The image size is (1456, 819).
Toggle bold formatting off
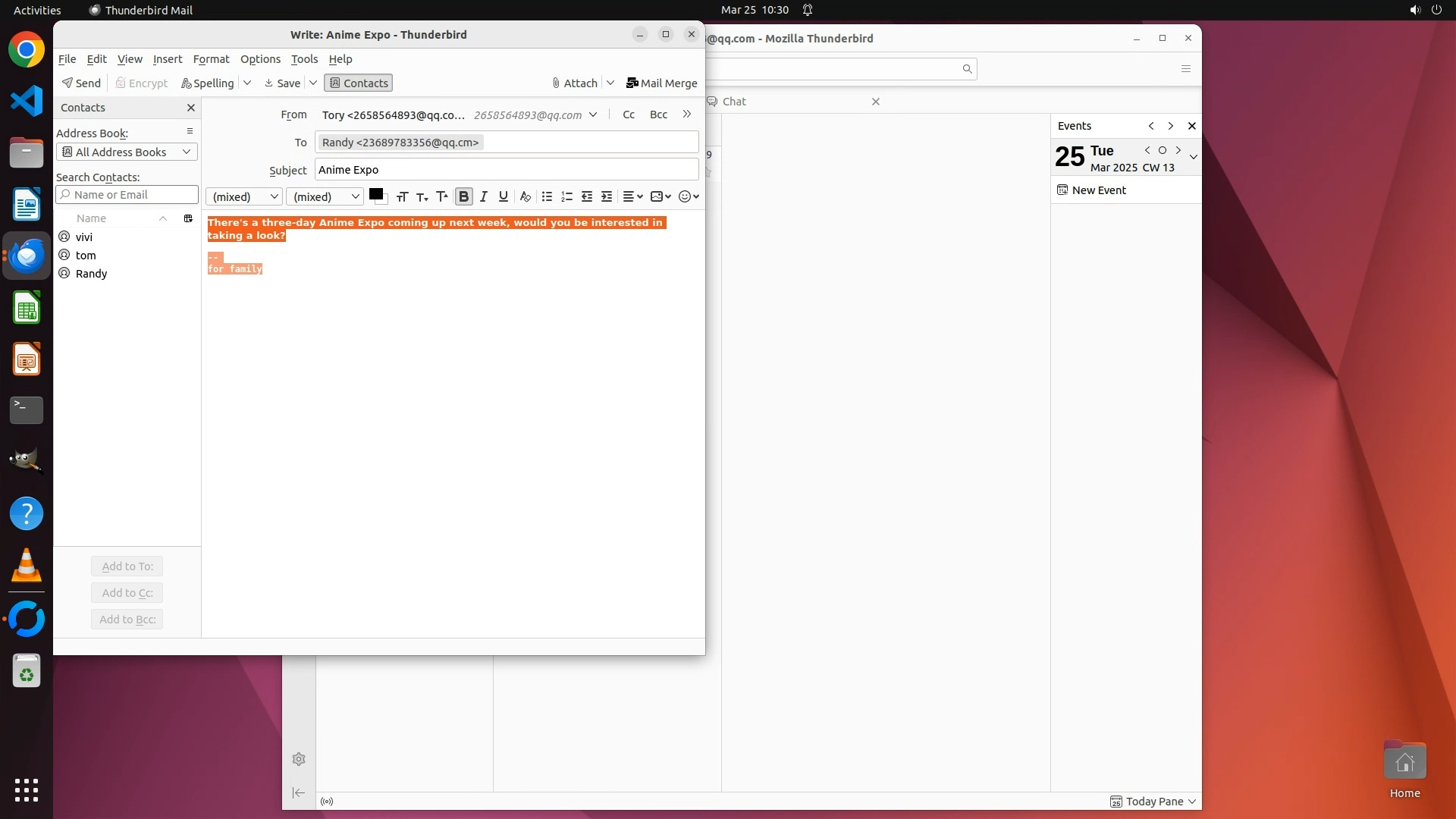(463, 196)
